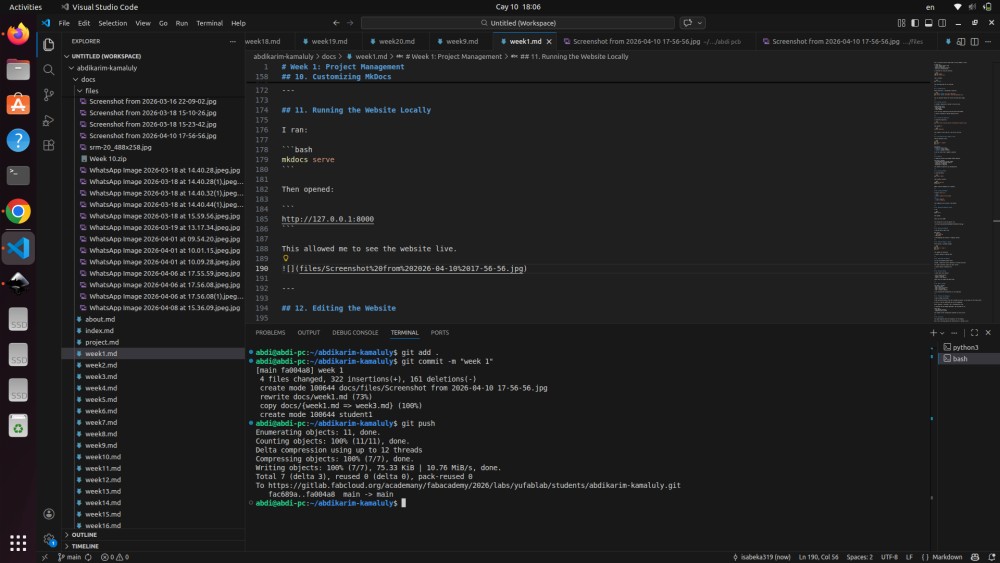This screenshot has width=1000, height=563.
Task: Close the terminal panel
Action: click(x=988, y=333)
